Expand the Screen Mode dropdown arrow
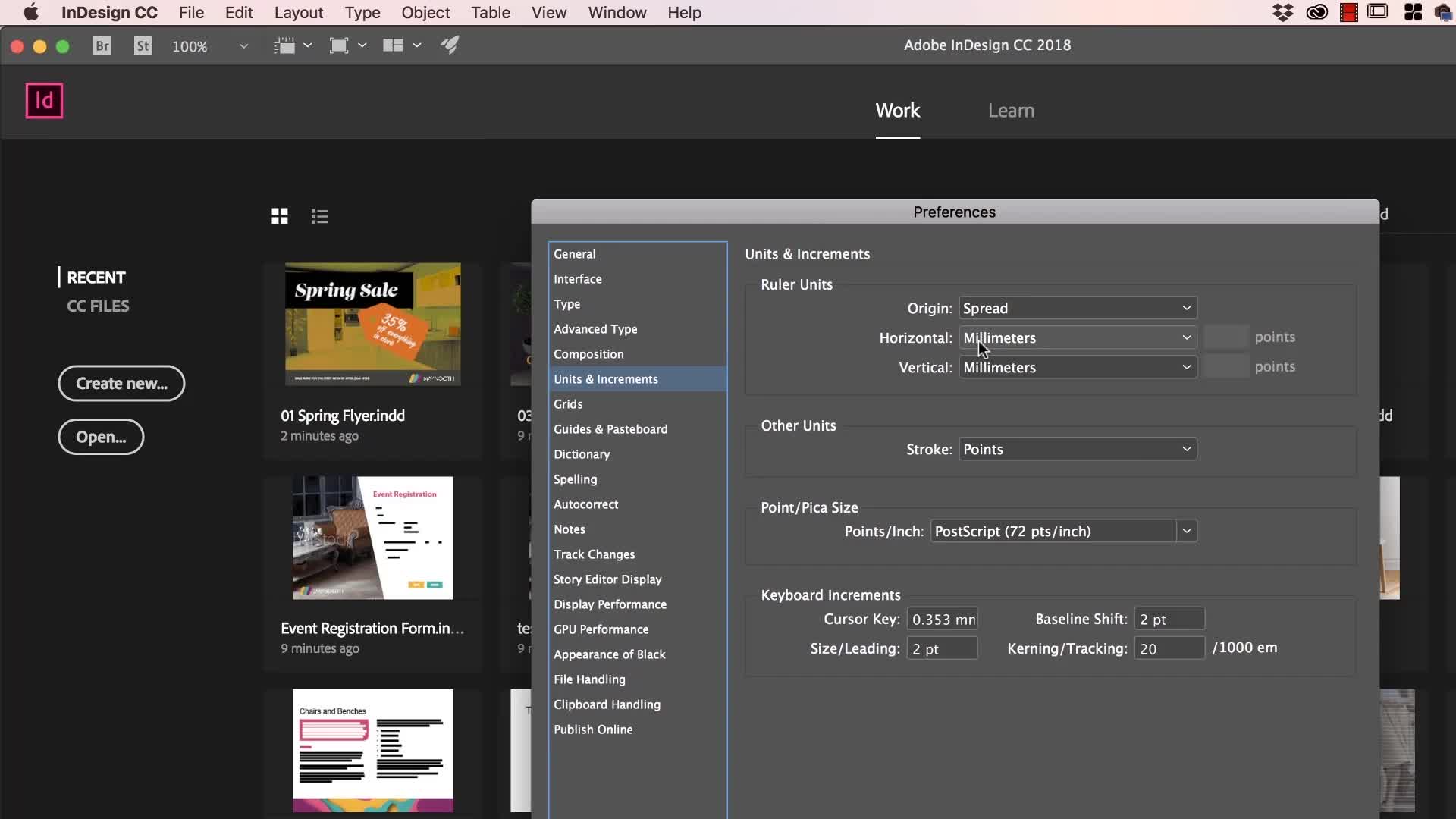 pos(362,45)
